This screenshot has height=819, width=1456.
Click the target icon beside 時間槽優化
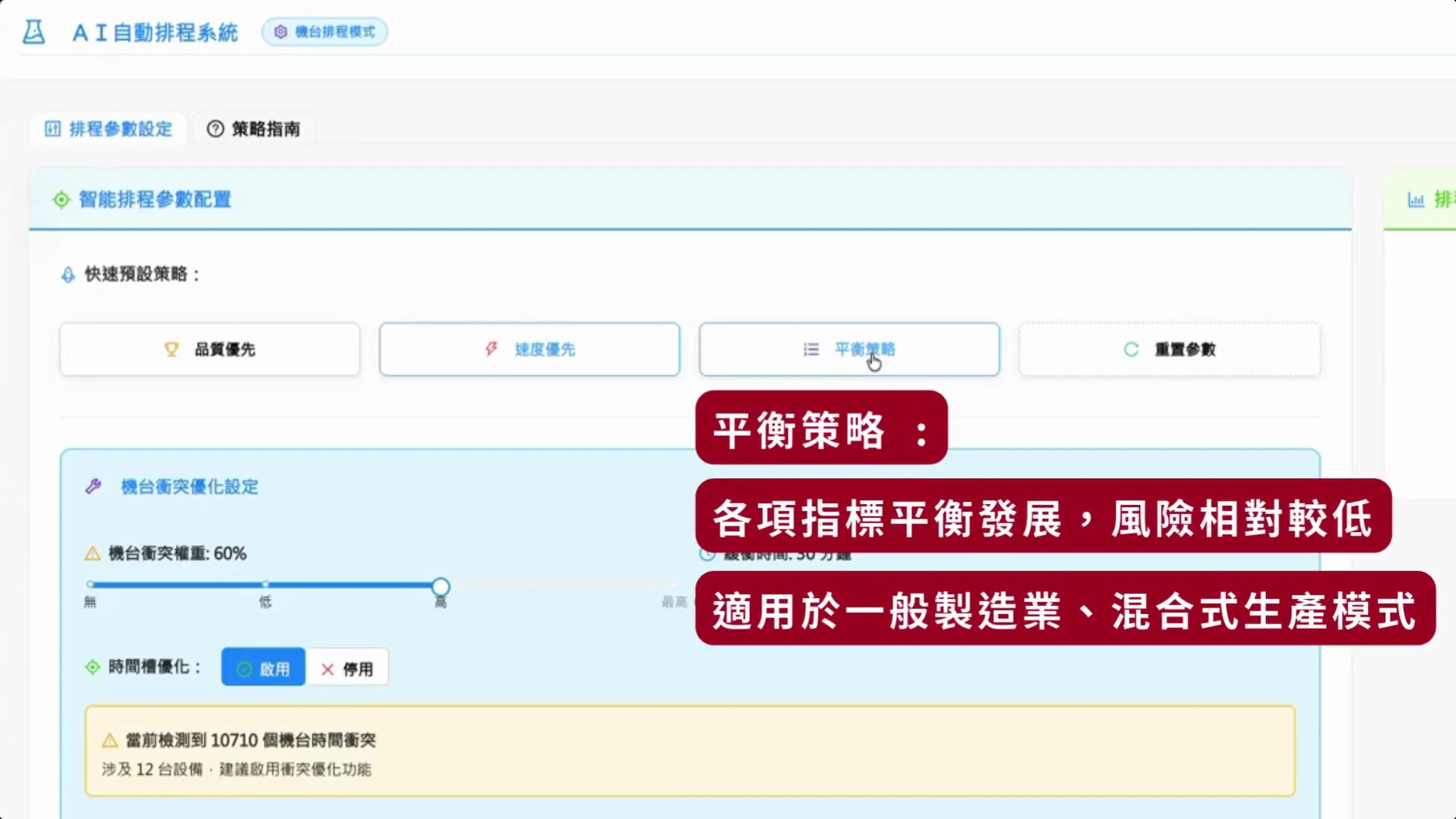(92, 667)
